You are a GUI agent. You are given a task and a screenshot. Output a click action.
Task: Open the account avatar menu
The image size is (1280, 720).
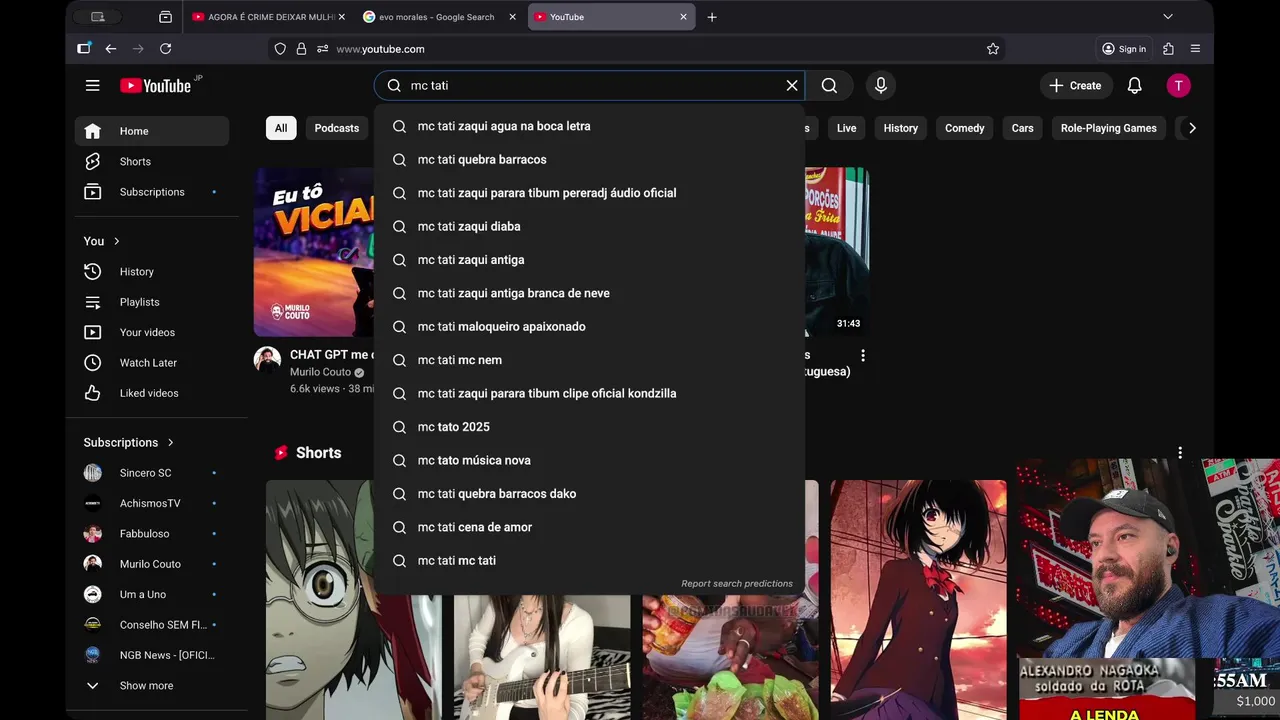point(1178,86)
